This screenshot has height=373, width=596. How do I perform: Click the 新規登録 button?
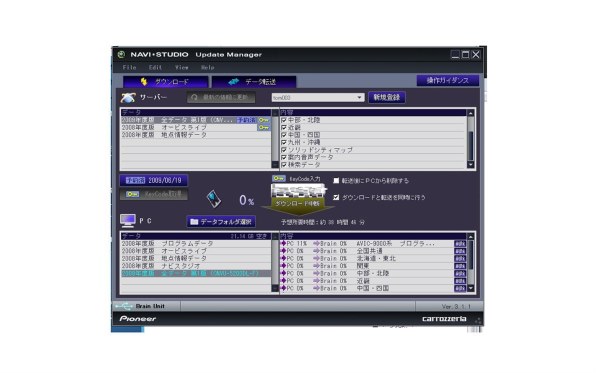[x=387, y=97]
